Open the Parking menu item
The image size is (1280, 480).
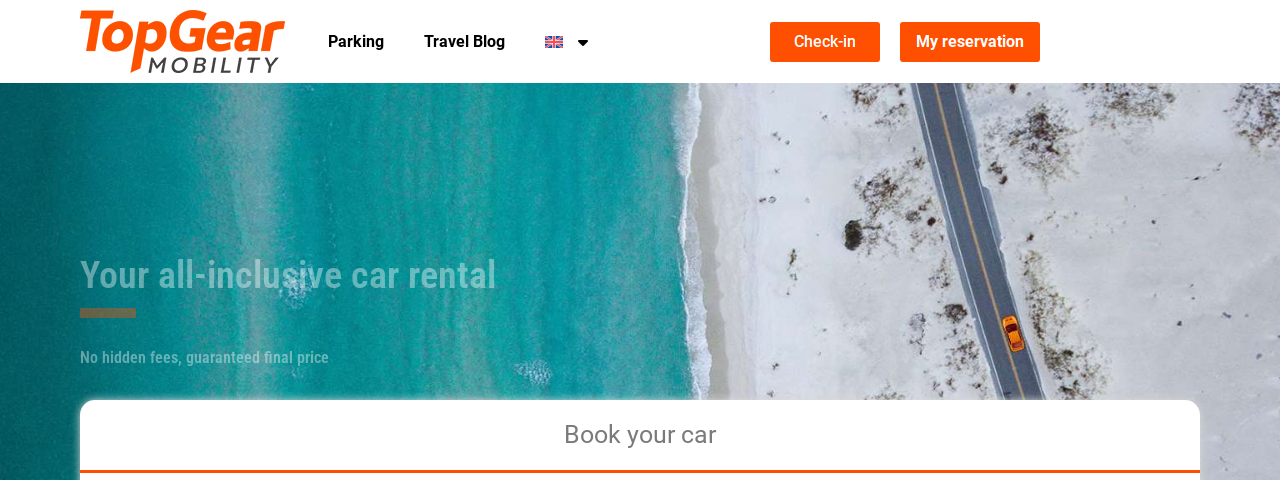point(356,42)
